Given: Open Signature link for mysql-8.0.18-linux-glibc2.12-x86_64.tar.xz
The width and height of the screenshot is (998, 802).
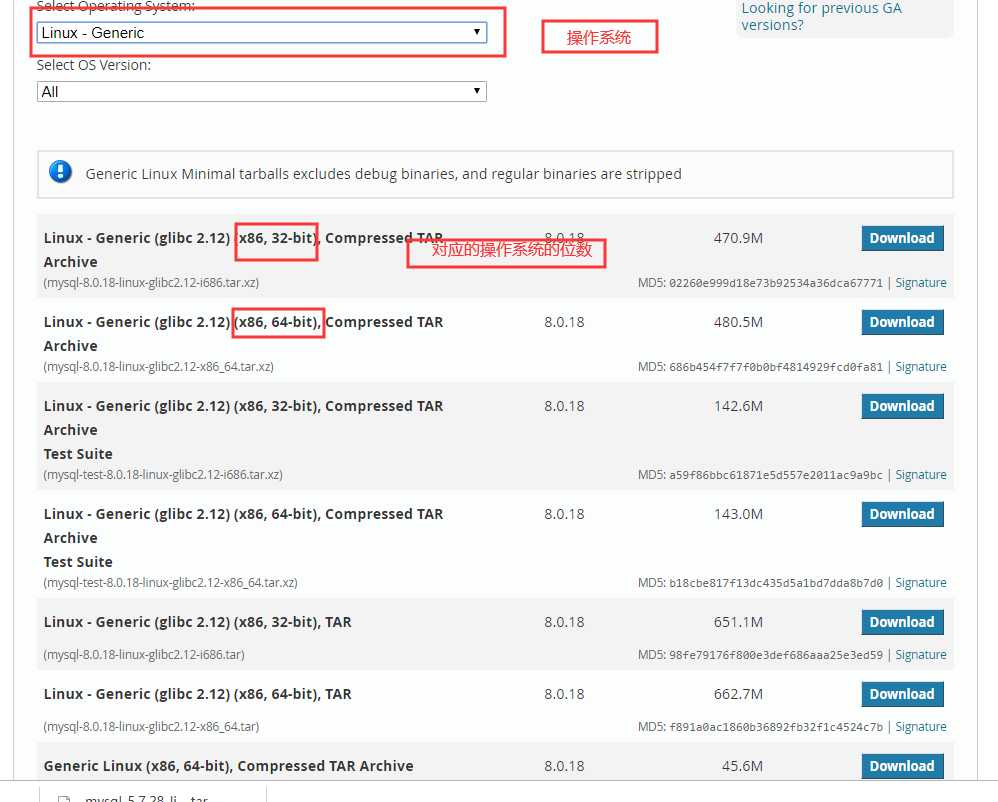Looking at the screenshot, I should (920, 367).
